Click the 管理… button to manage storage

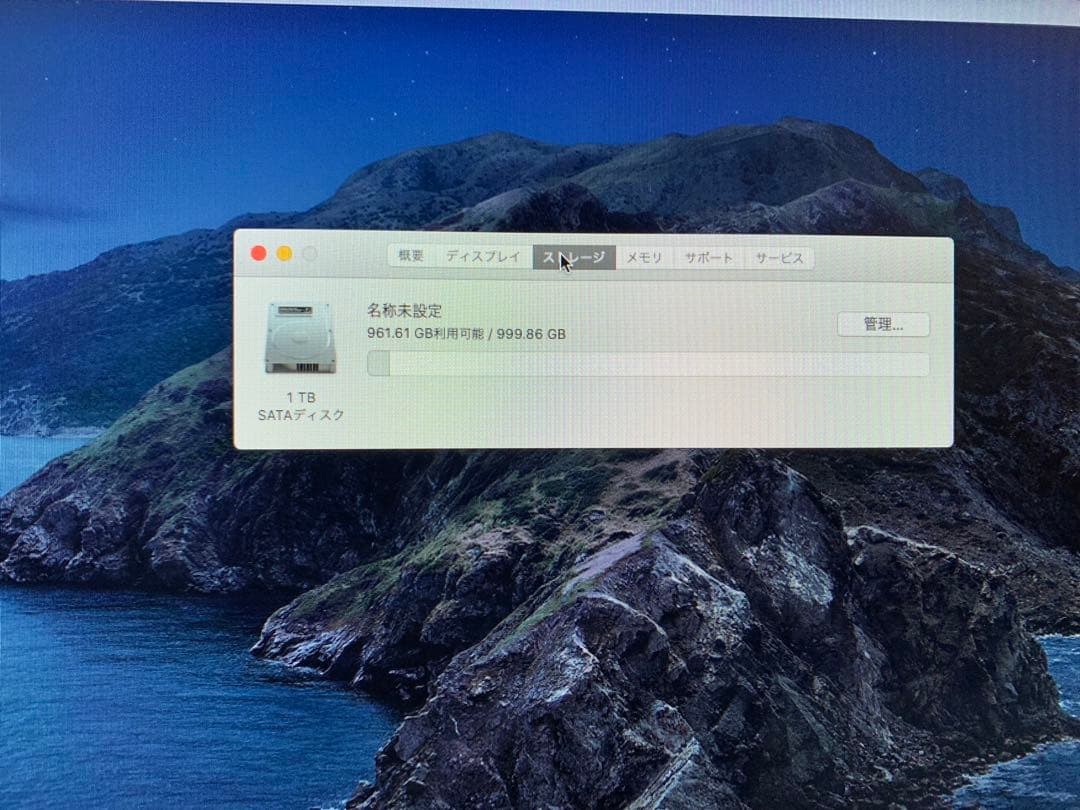pos(884,325)
